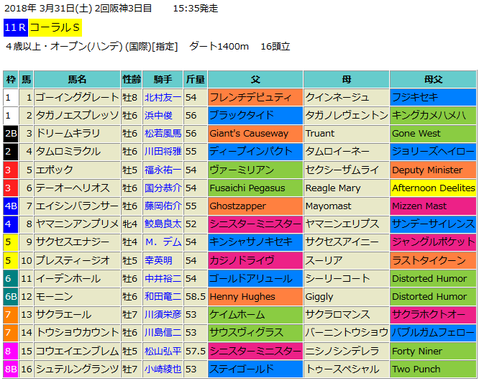Select horse name プレスティージオ

pos(72,260)
